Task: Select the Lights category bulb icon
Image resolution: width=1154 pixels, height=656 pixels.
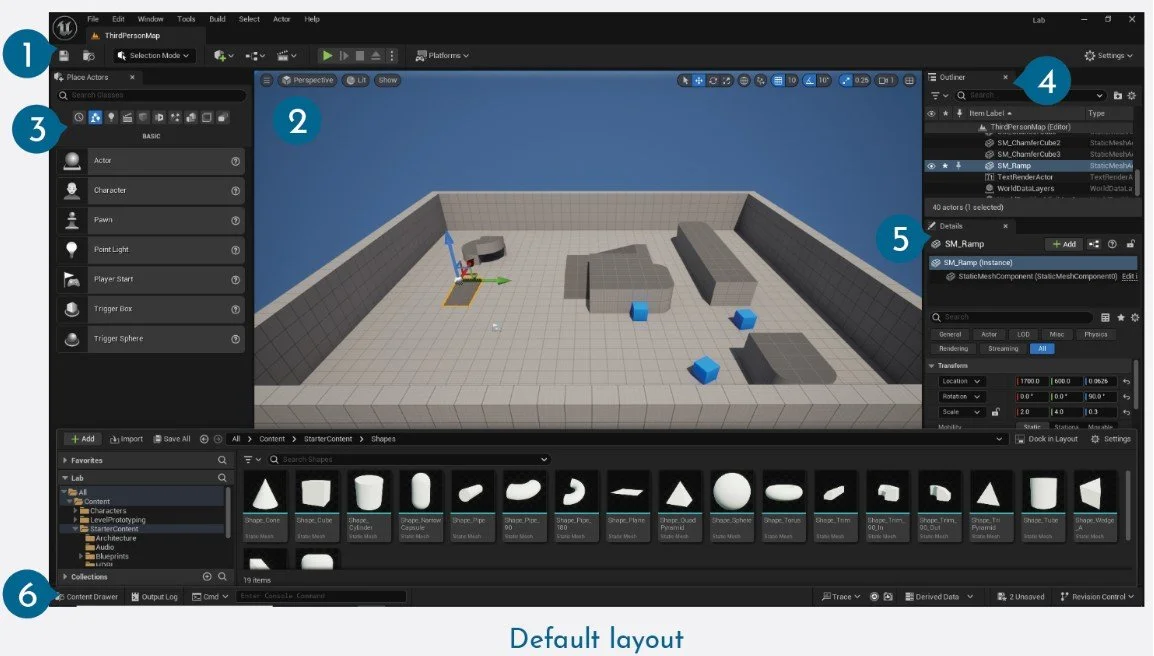Action: 111,117
